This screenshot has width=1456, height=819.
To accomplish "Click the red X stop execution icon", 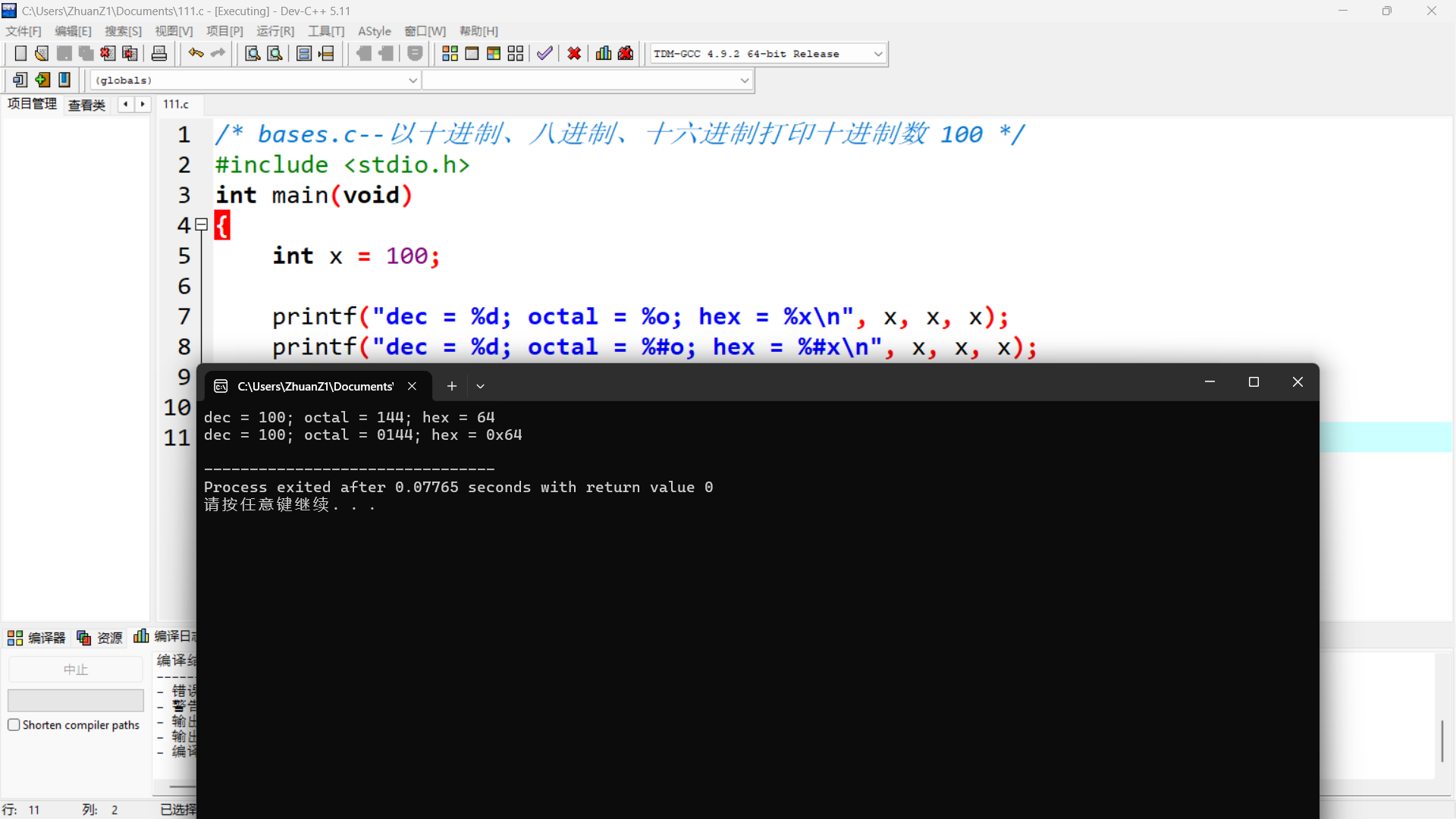I will click(x=574, y=53).
